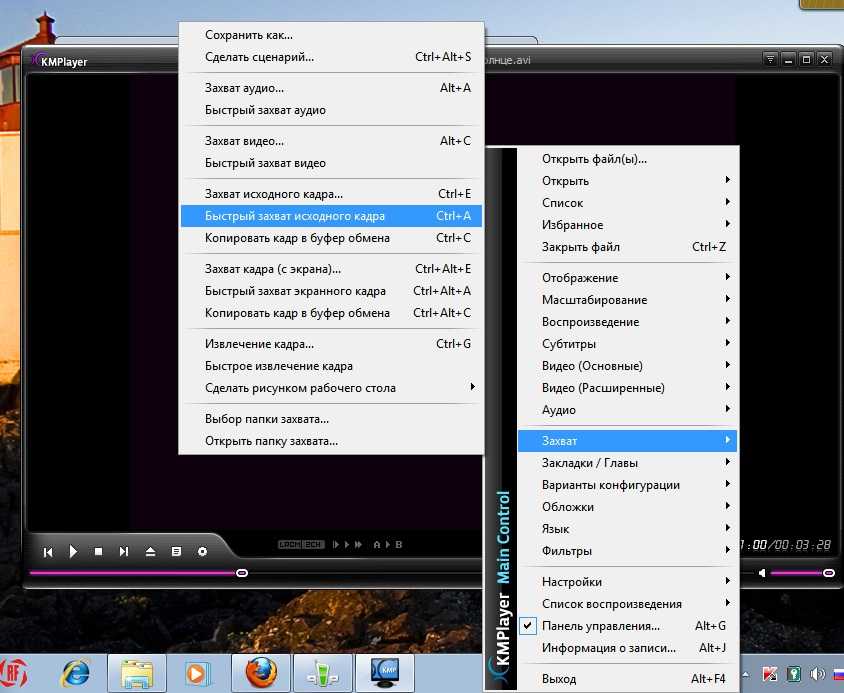The image size is (844, 693).
Task: Select Захват видео... menu entry
Action: [x=331, y=141]
